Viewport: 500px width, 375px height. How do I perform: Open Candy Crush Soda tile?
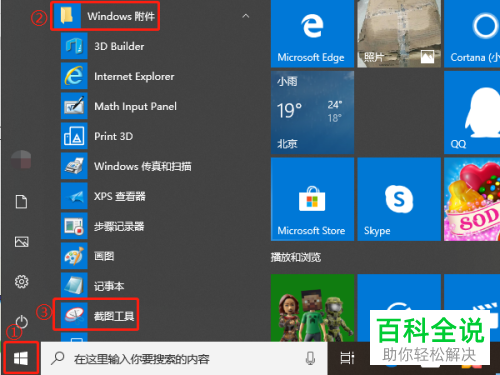[472, 199]
